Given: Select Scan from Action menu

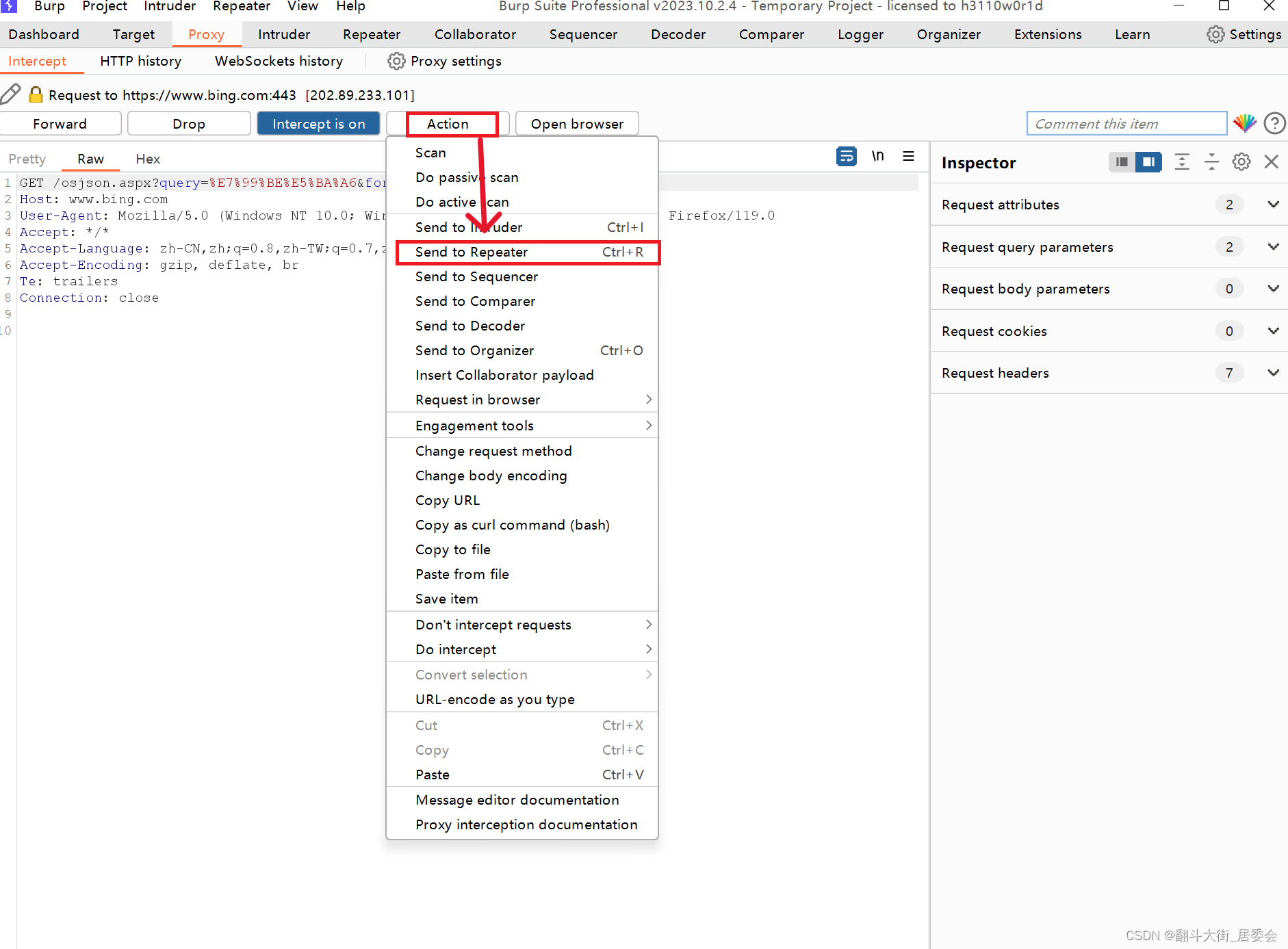Looking at the screenshot, I should coord(522,153).
